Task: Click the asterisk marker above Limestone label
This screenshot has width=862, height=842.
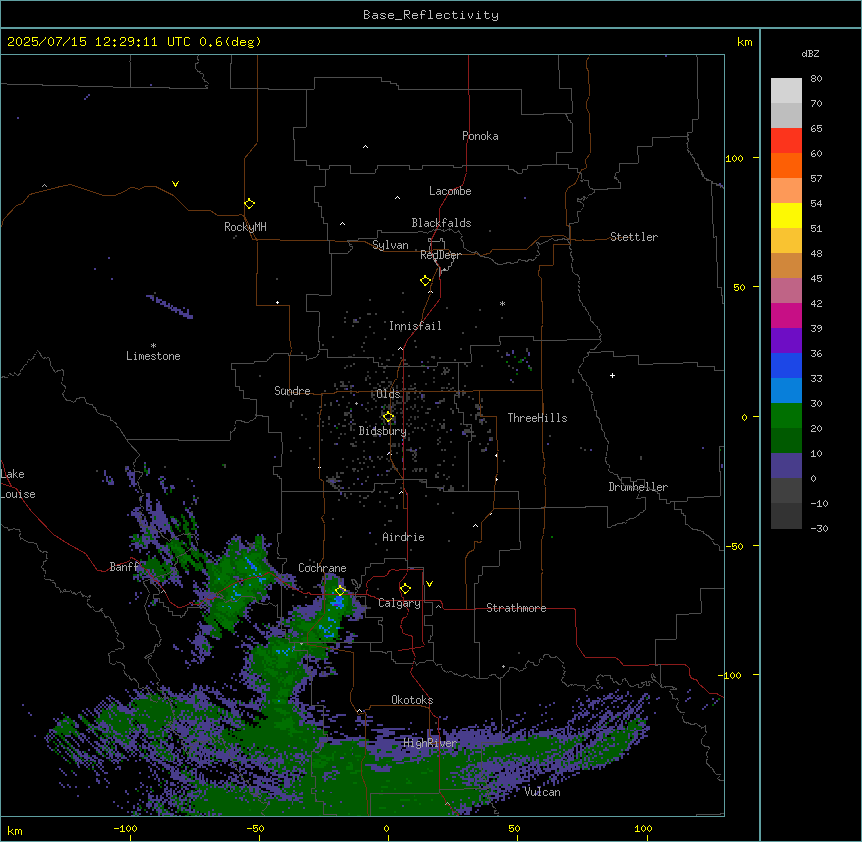Action: (153, 346)
